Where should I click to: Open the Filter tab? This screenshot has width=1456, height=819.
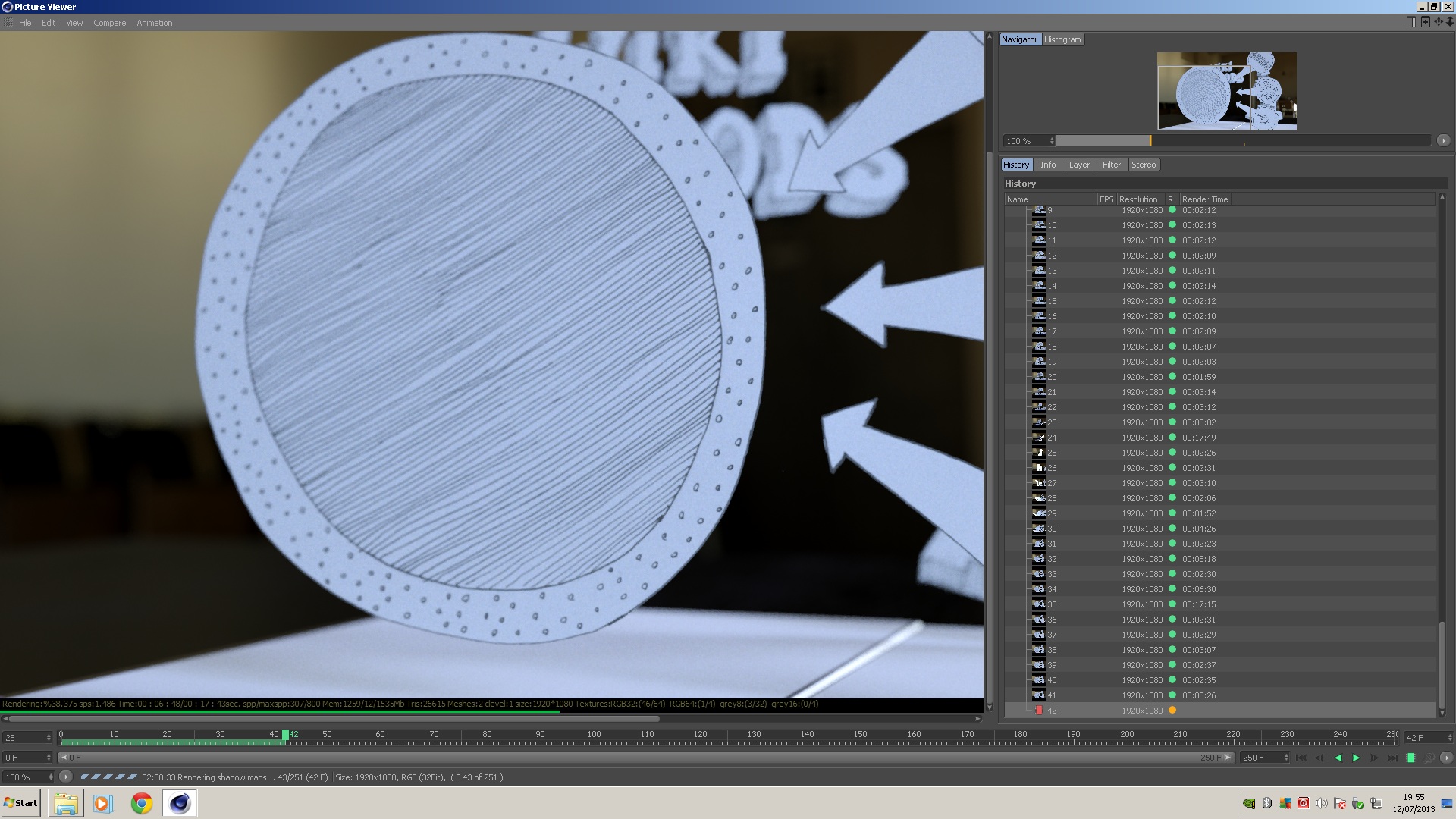1111,165
